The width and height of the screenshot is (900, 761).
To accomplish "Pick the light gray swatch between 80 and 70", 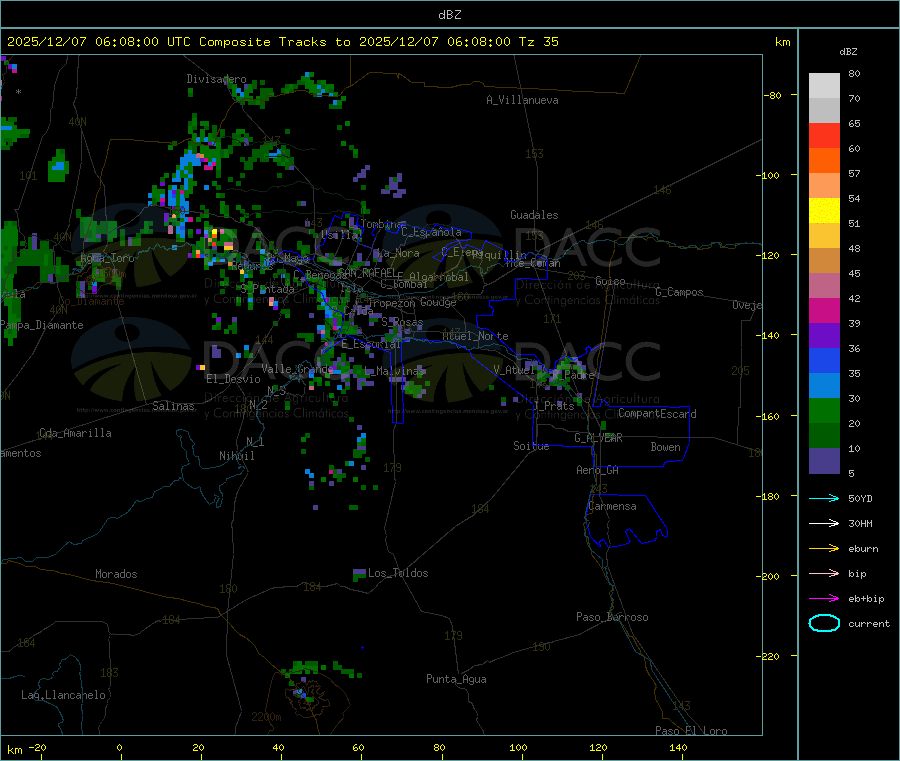I will tap(824, 86).
